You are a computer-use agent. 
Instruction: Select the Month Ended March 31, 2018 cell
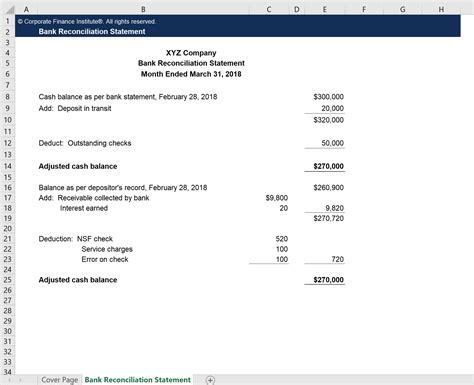point(191,74)
